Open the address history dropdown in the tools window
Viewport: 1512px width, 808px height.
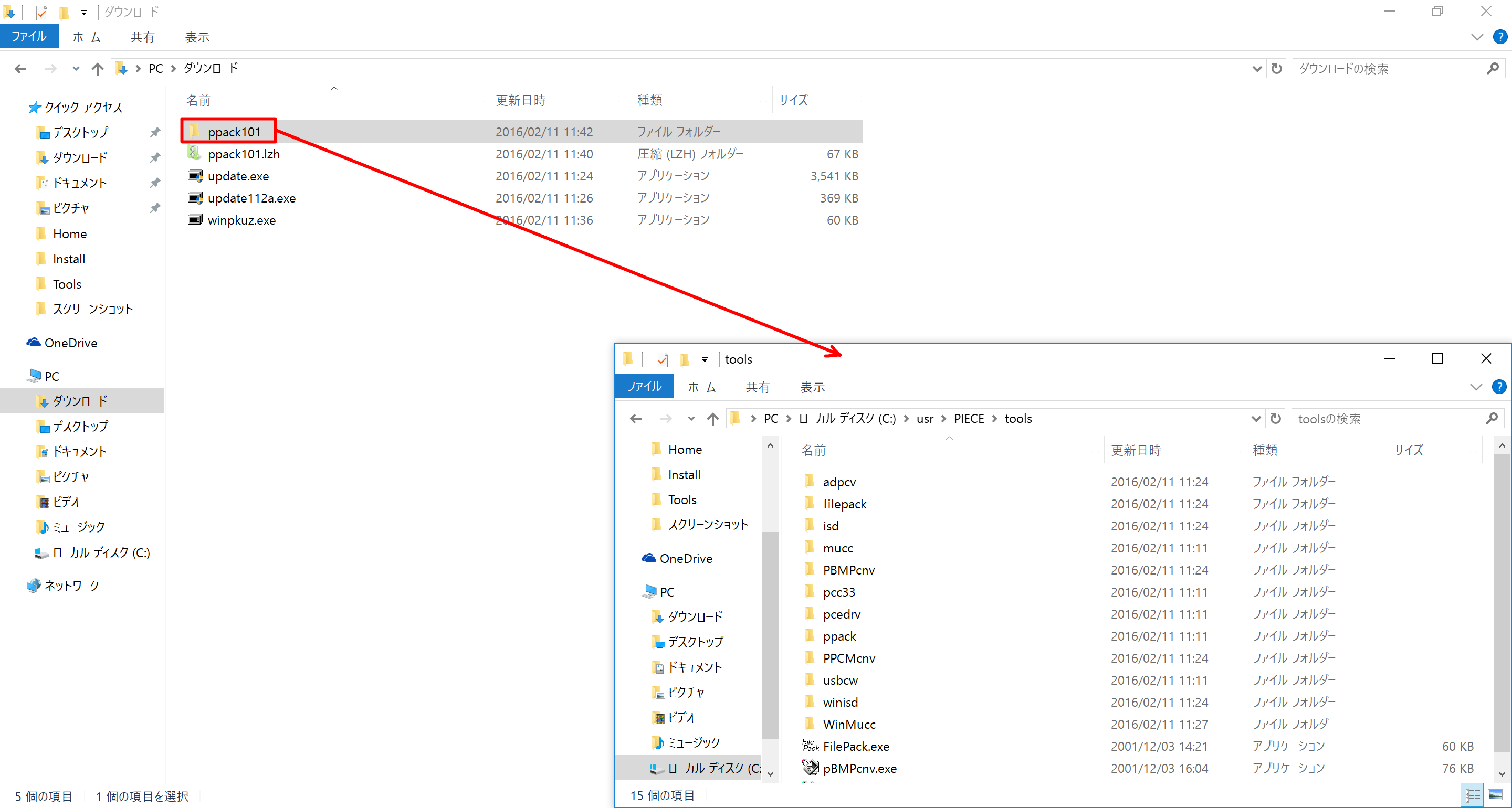tap(1255, 418)
